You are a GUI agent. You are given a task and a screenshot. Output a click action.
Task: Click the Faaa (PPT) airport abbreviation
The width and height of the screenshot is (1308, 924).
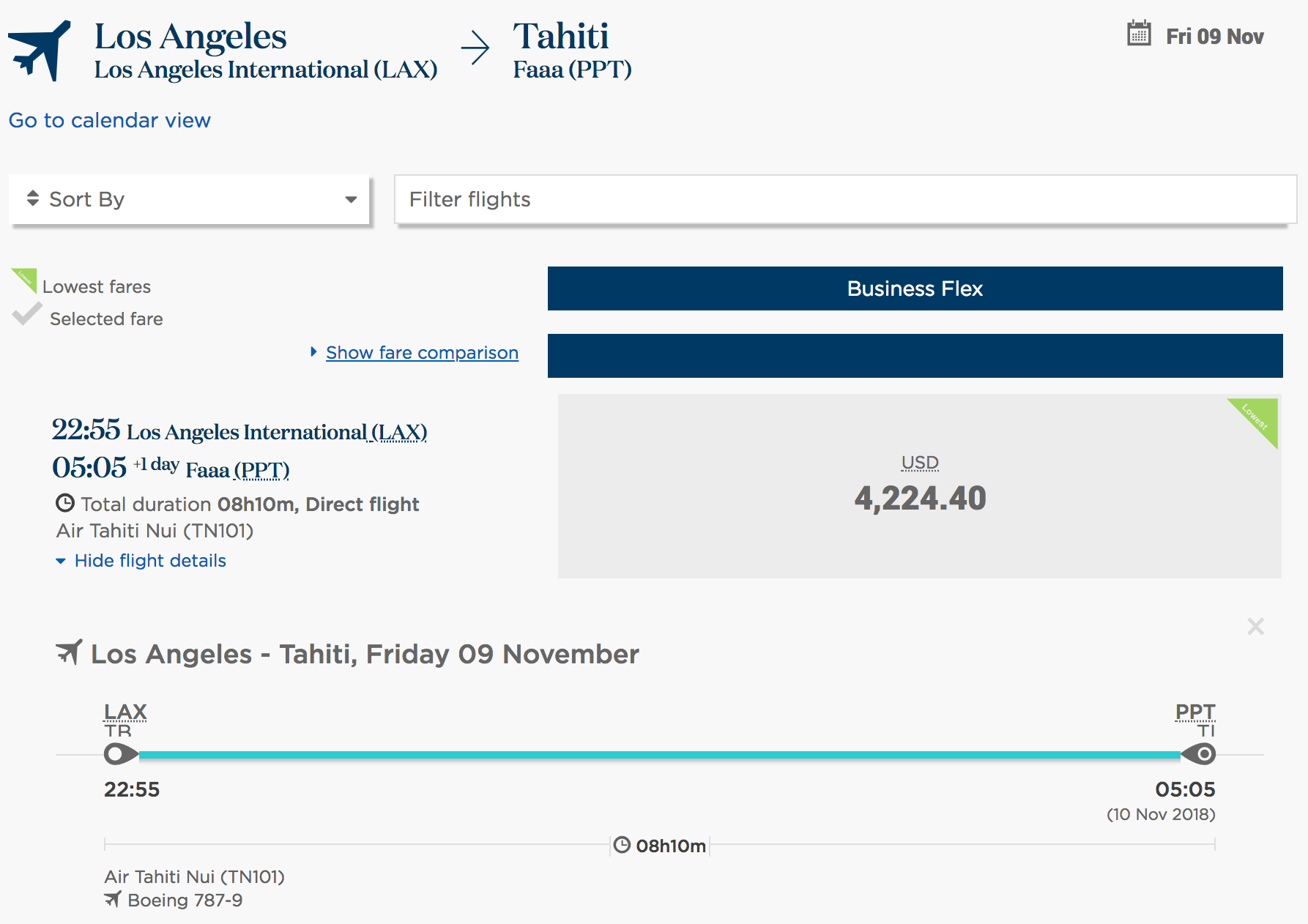pos(261,470)
